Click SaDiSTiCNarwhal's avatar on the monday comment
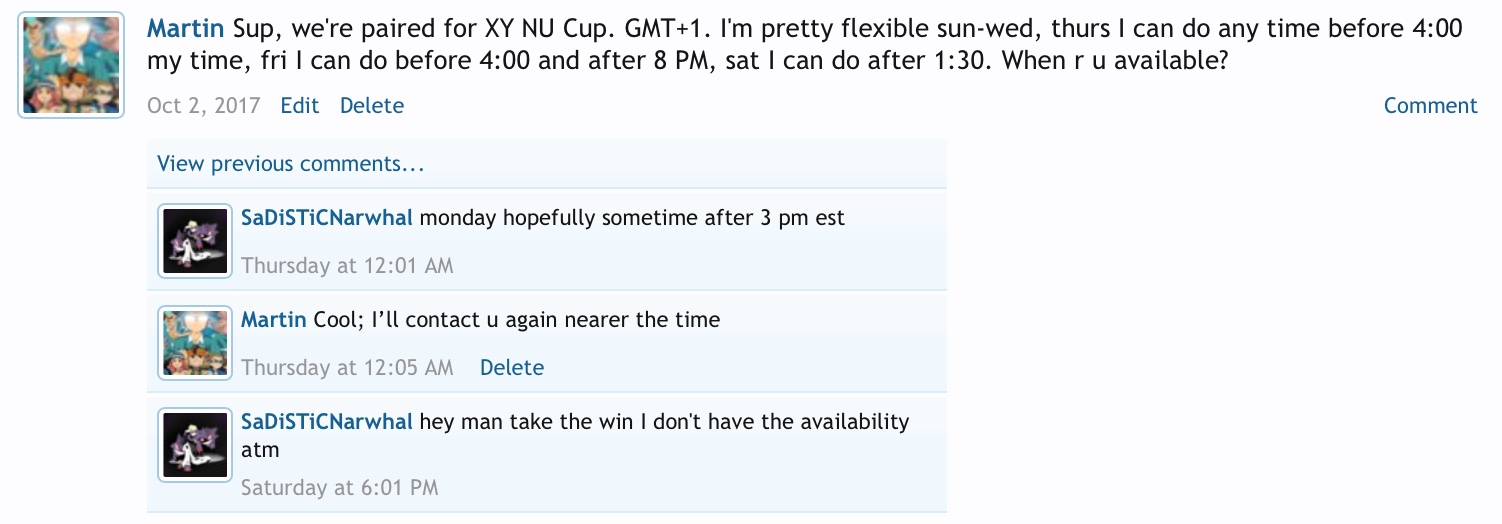The height and width of the screenshot is (524, 1502). pos(196,240)
